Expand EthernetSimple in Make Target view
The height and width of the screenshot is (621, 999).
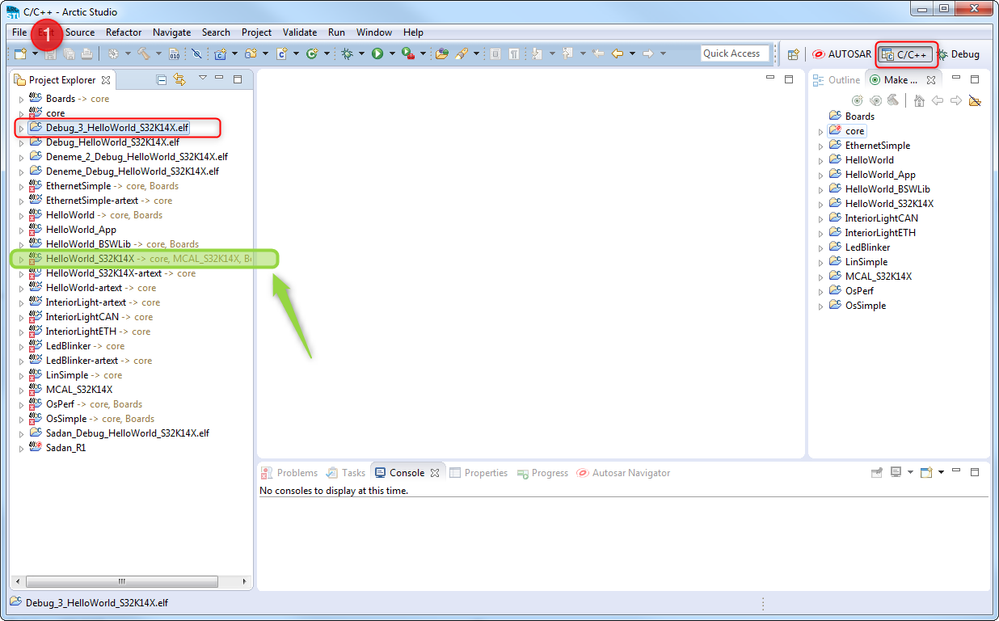[821, 146]
